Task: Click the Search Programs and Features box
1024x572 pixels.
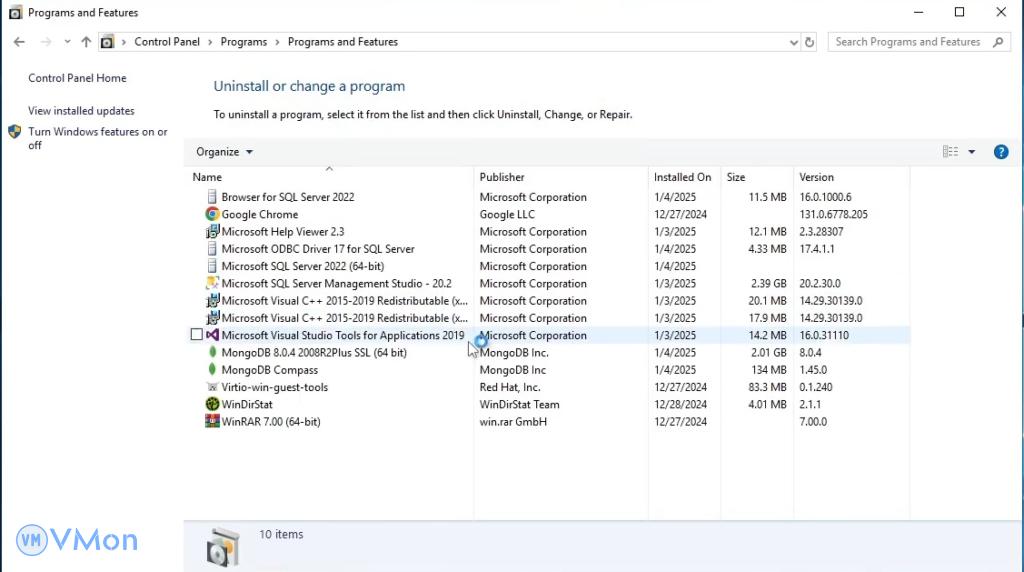Action: pos(908,42)
